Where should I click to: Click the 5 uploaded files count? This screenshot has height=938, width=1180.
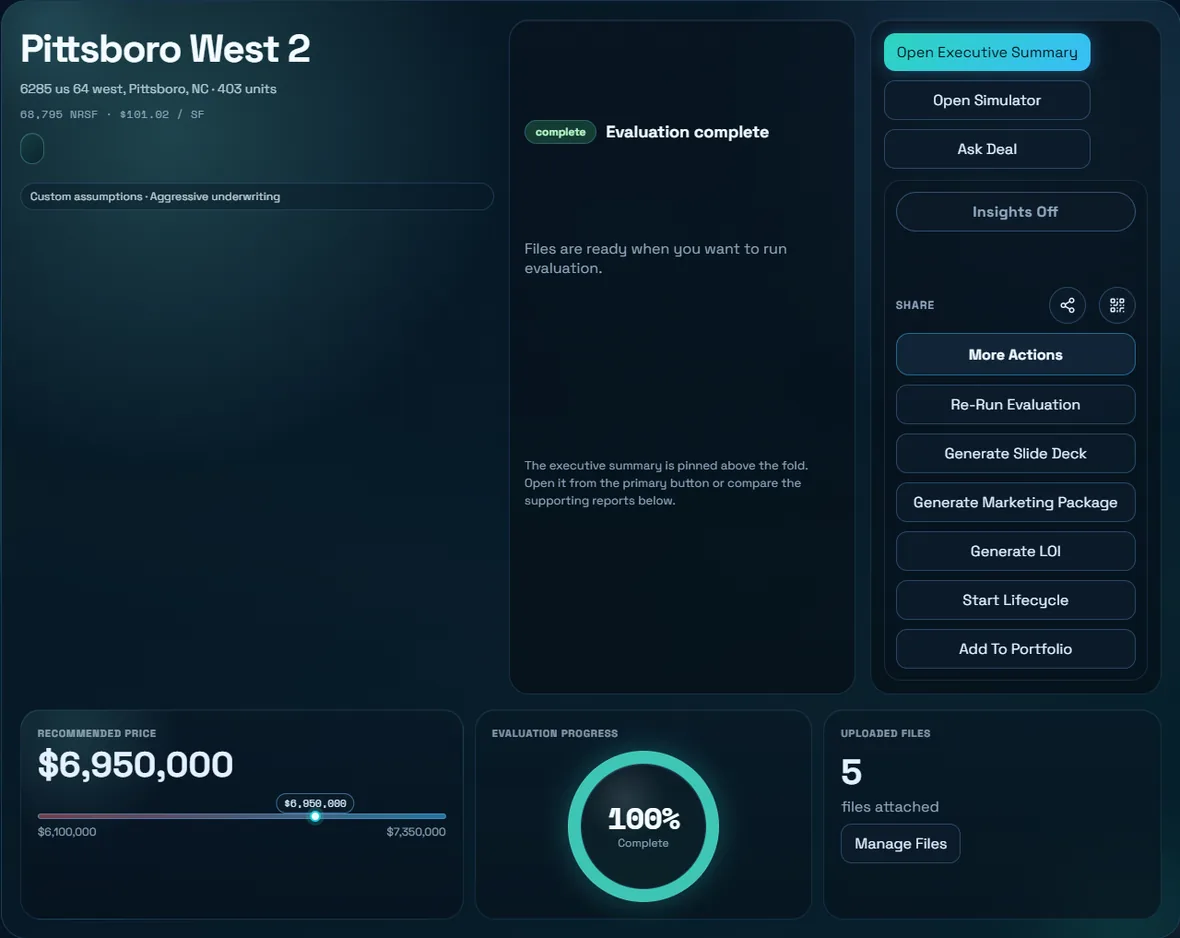coord(851,772)
